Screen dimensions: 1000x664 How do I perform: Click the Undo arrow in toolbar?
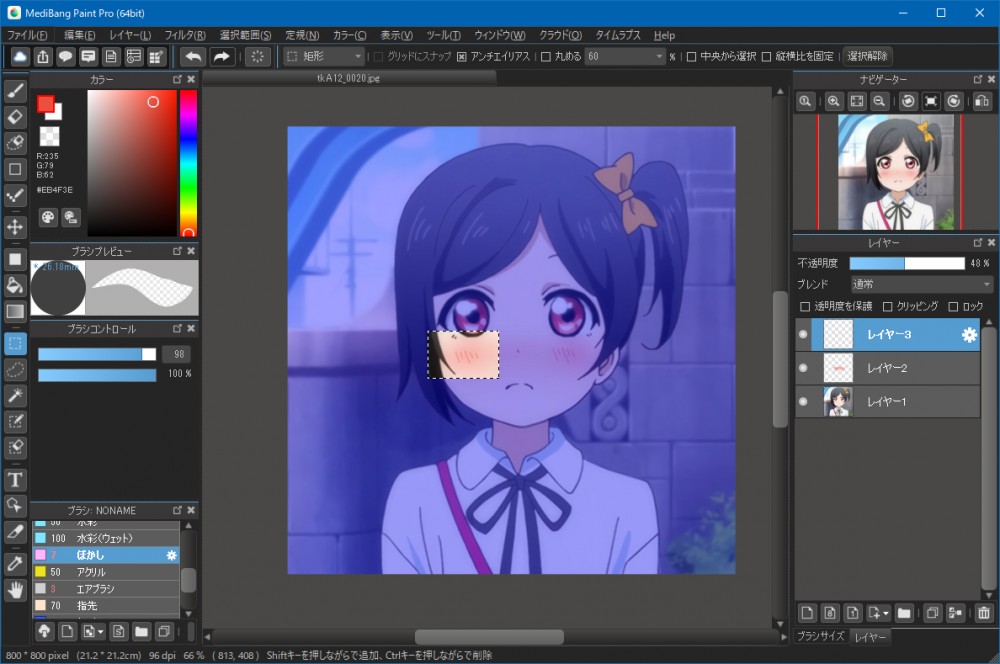(x=193, y=57)
